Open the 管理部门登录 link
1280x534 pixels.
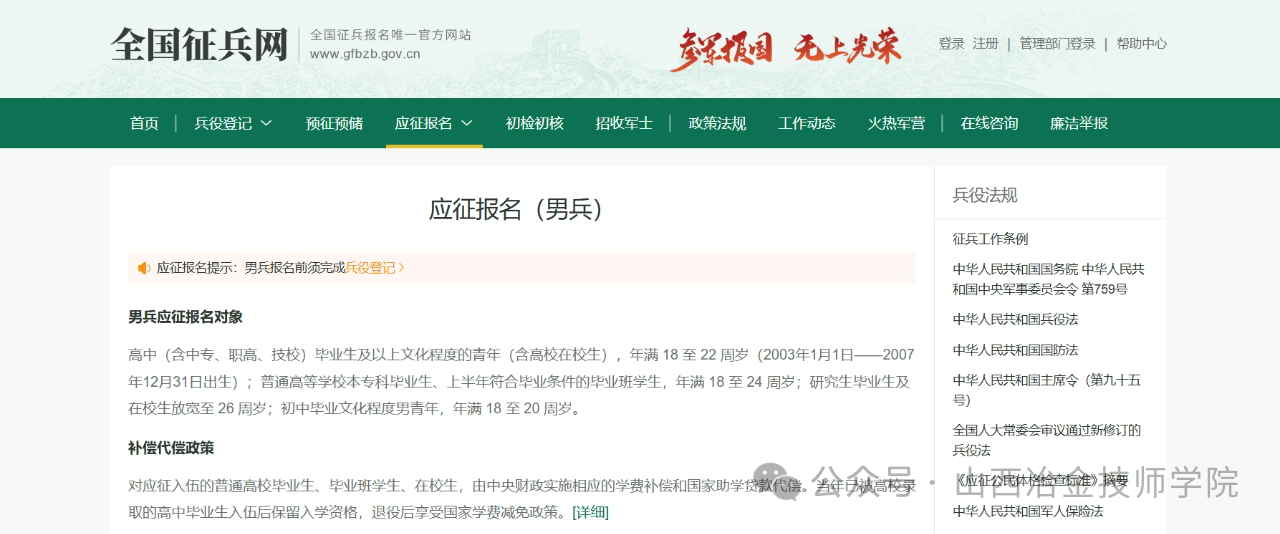coord(1057,44)
